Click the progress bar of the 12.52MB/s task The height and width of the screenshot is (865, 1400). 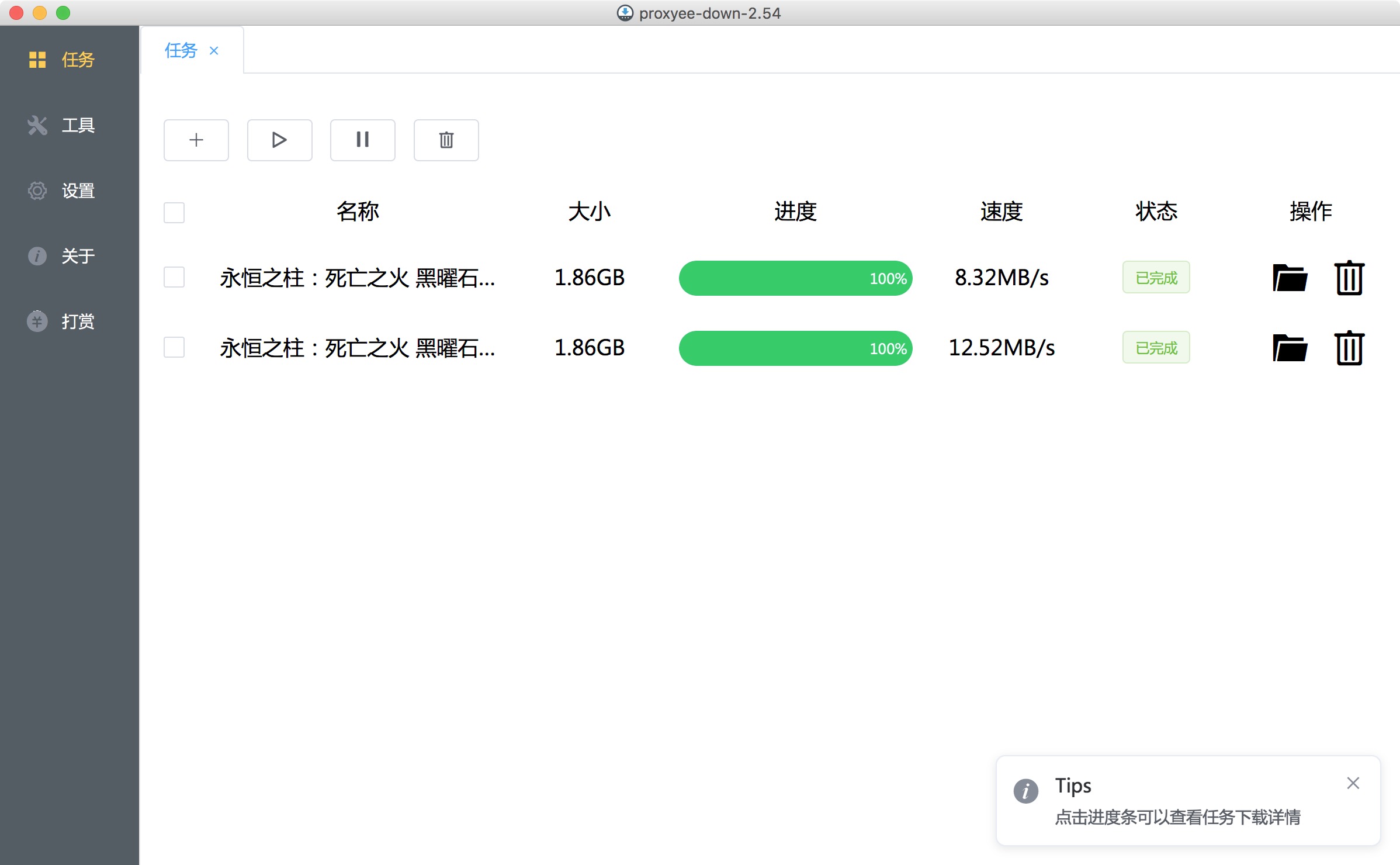coord(795,348)
